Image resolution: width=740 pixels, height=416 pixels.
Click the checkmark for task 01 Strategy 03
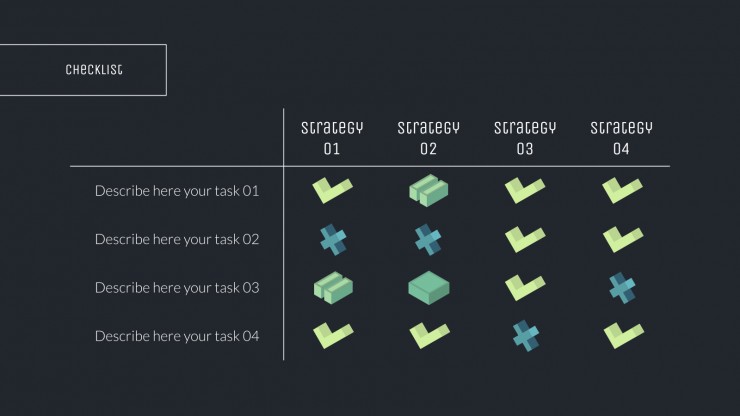[525, 190]
